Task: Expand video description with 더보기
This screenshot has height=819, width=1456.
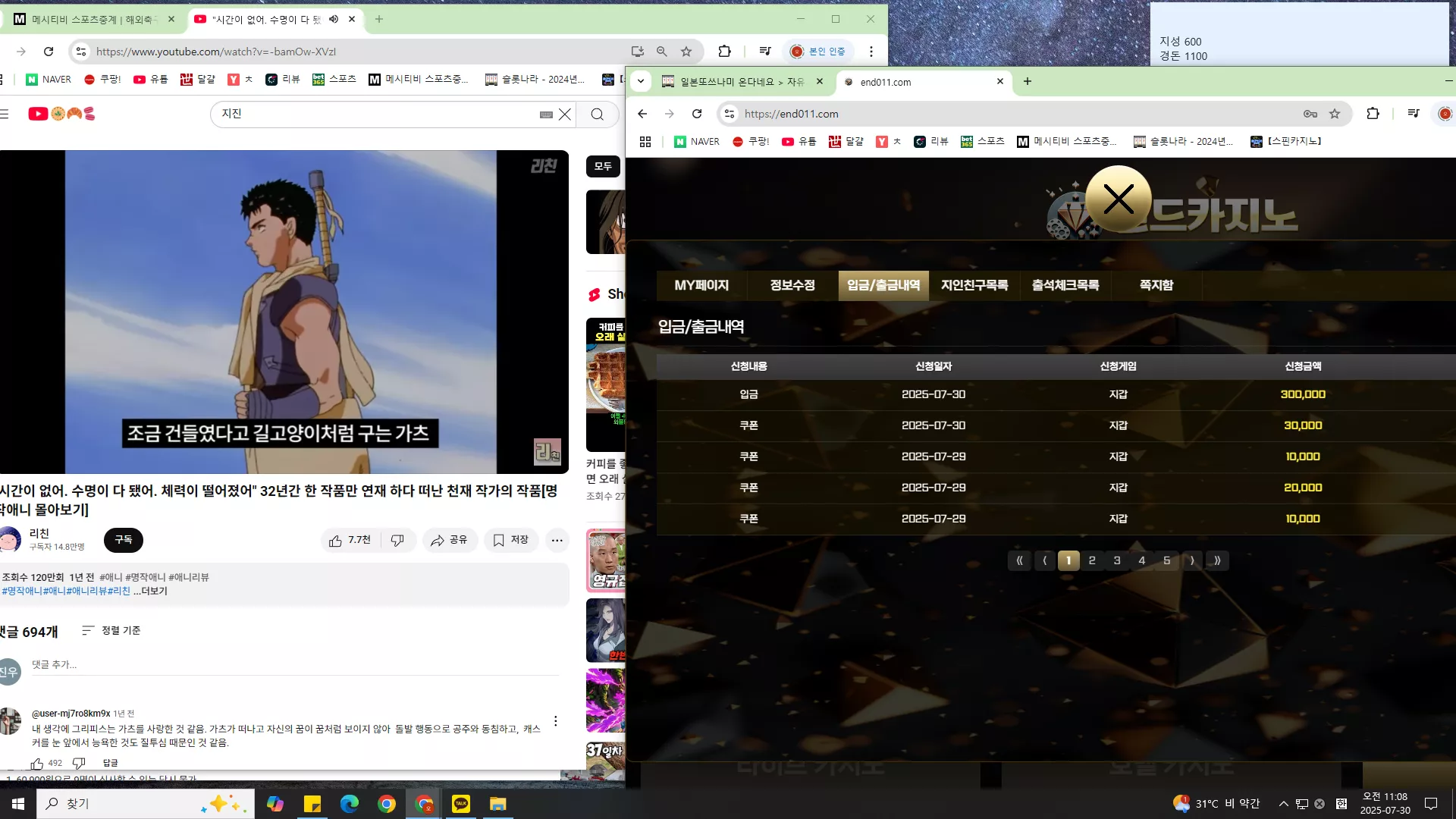Action: pyautogui.click(x=151, y=591)
